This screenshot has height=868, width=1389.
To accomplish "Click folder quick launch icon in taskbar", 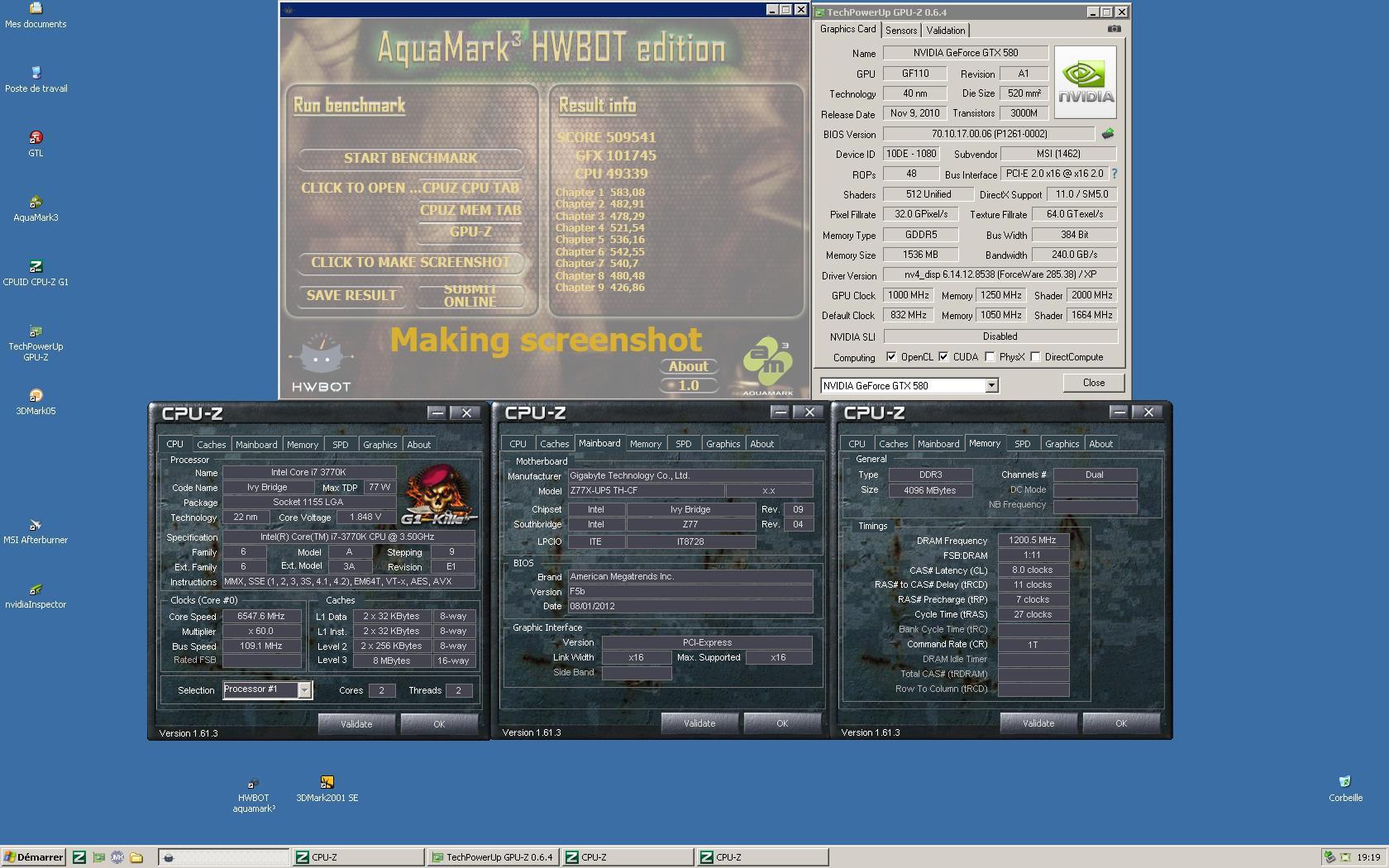I will pyautogui.click(x=136, y=857).
